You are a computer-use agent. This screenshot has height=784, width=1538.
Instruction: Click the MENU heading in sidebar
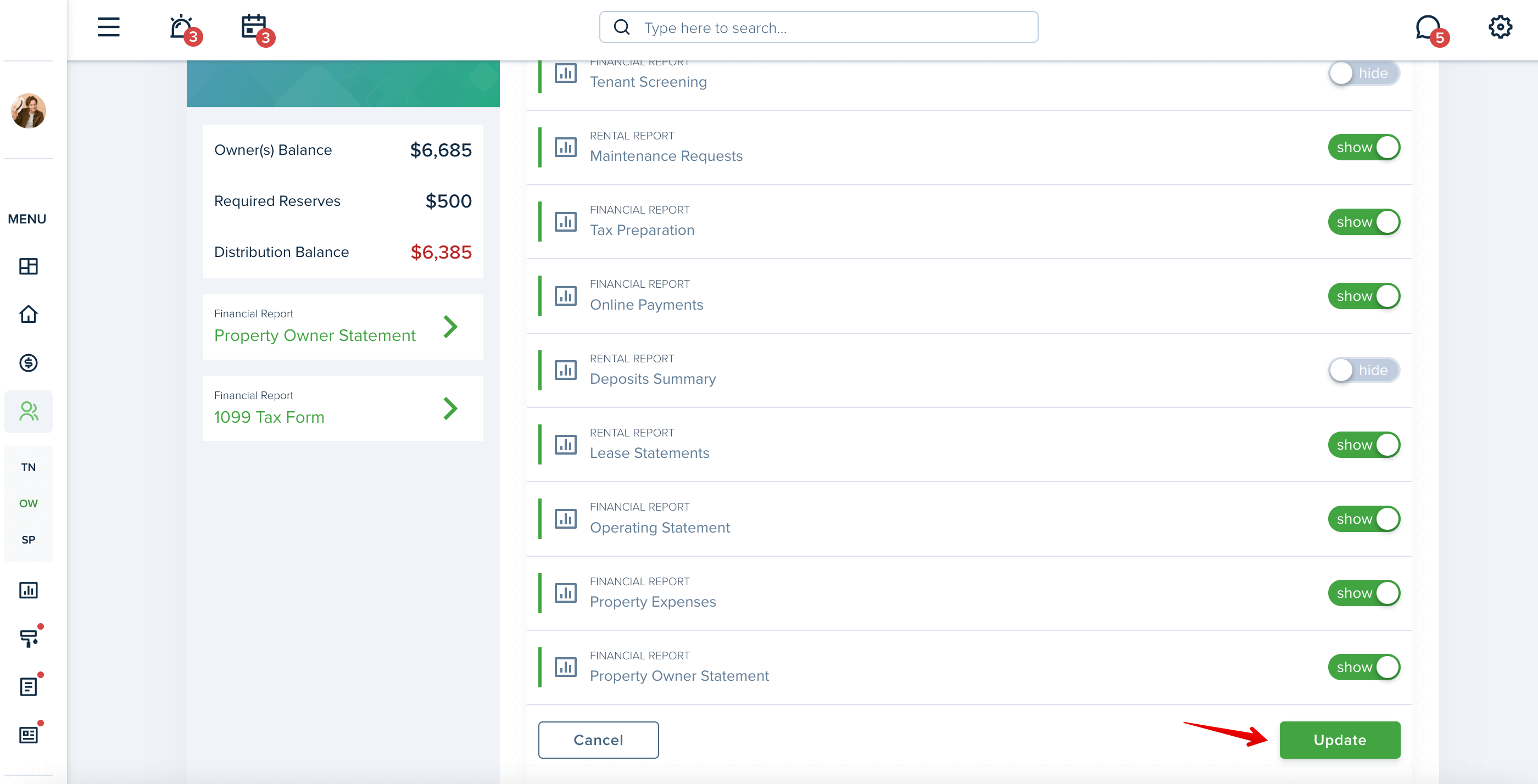[x=27, y=219]
